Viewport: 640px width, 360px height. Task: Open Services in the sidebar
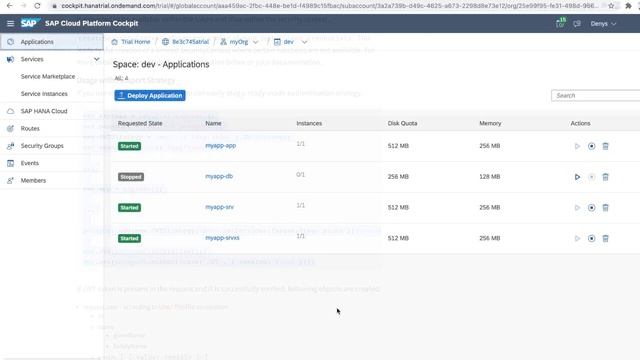(32, 59)
